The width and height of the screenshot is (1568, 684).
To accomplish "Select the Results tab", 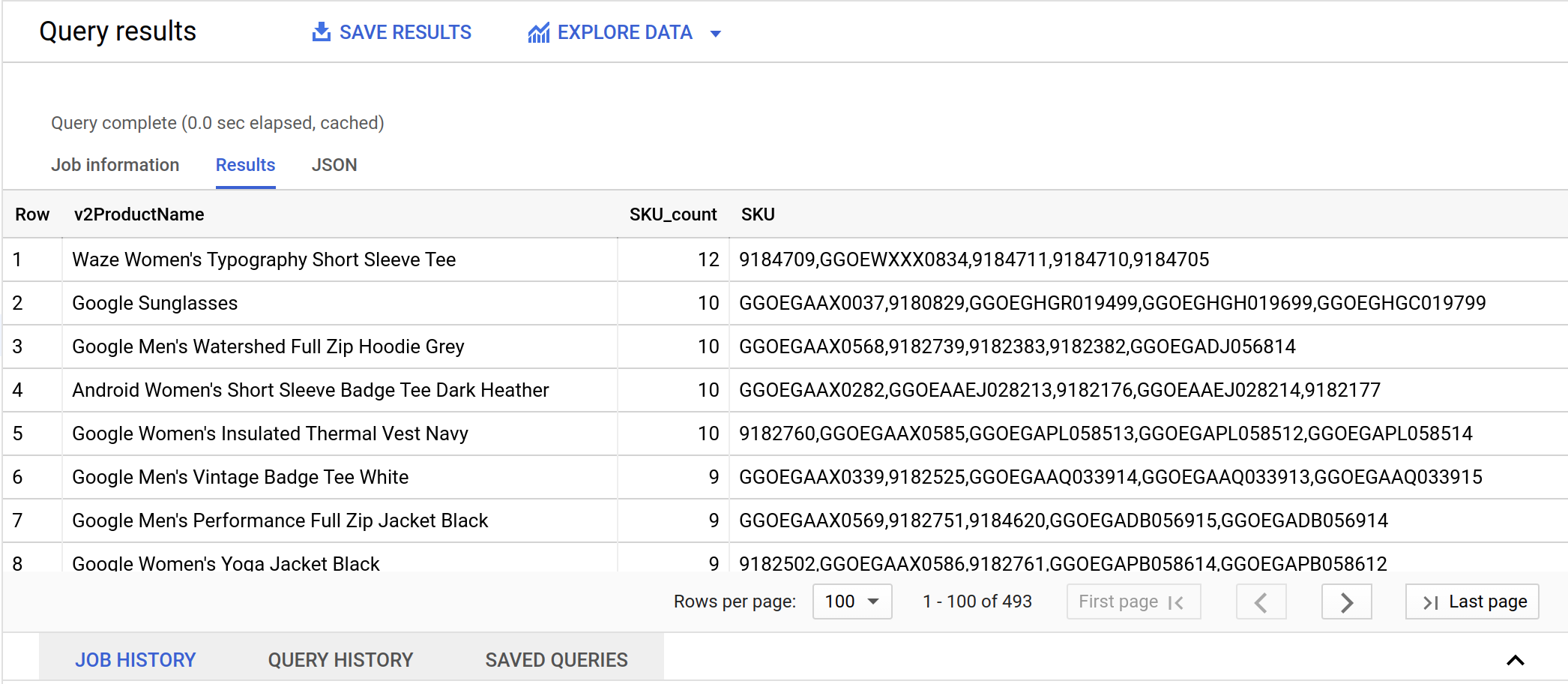I will [x=246, y=165].
